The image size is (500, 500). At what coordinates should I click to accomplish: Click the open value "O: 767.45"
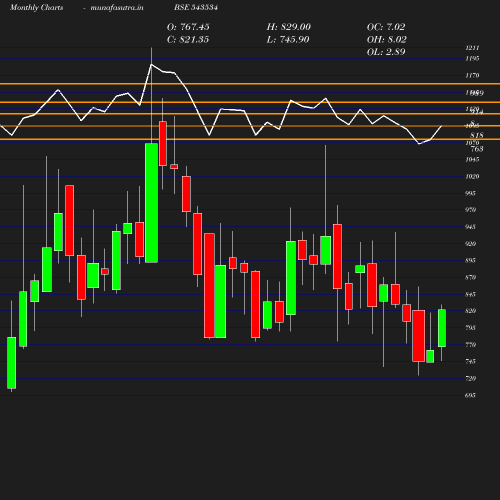click(188, 27)
